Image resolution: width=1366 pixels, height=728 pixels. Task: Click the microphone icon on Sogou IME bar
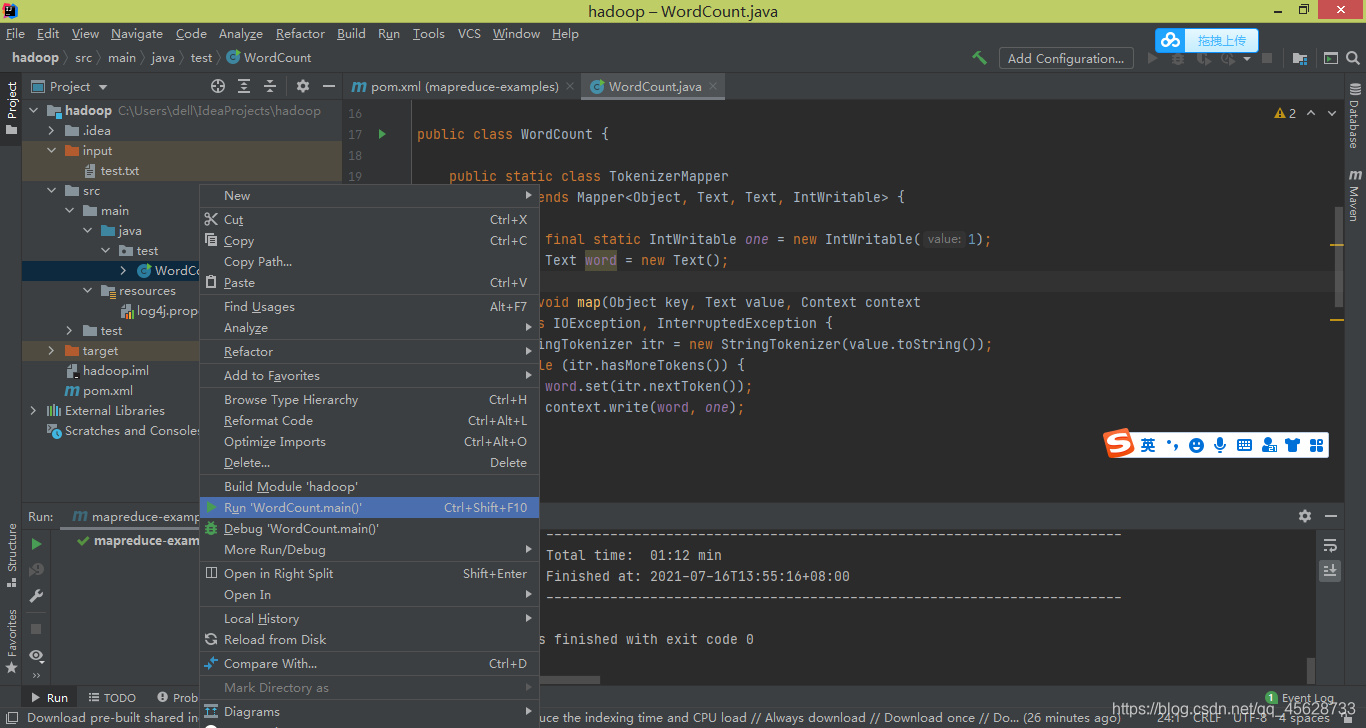tap(1220, 445)
